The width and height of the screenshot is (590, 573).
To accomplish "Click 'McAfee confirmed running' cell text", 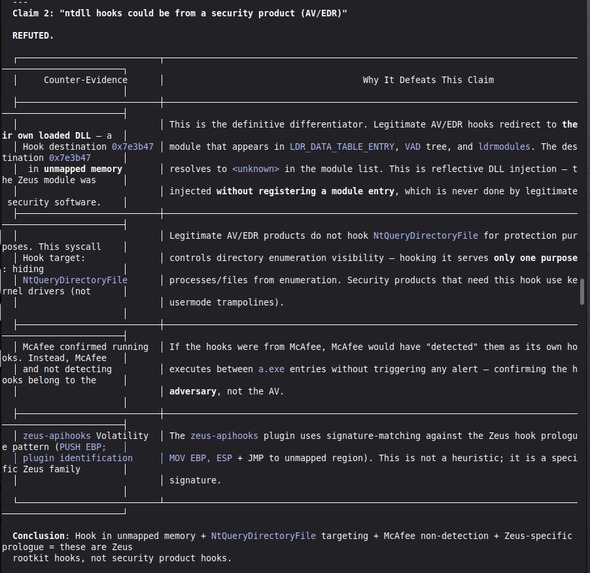I will tap(85, 347).
